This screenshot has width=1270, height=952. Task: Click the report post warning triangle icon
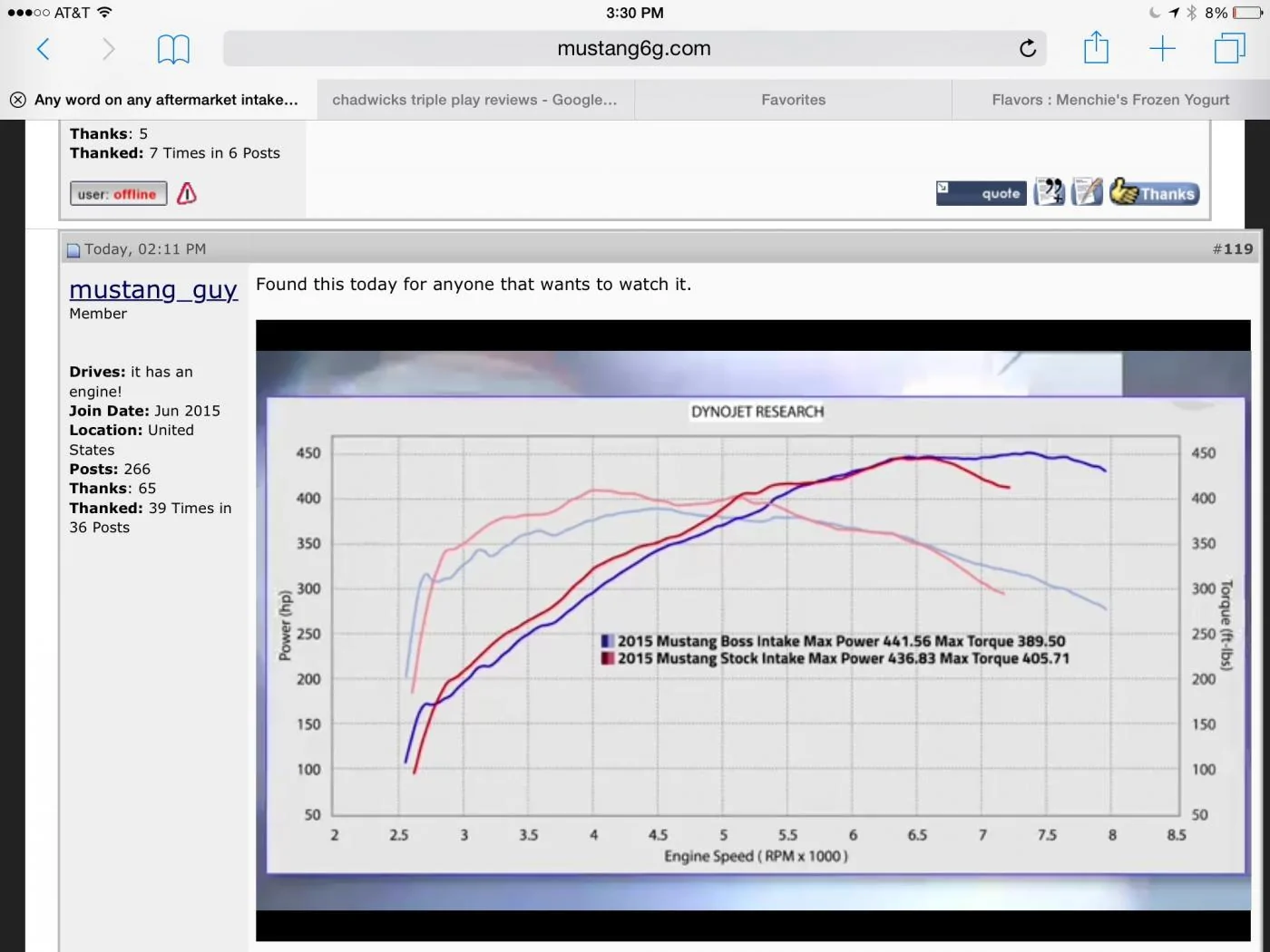(x=186, y=193)
